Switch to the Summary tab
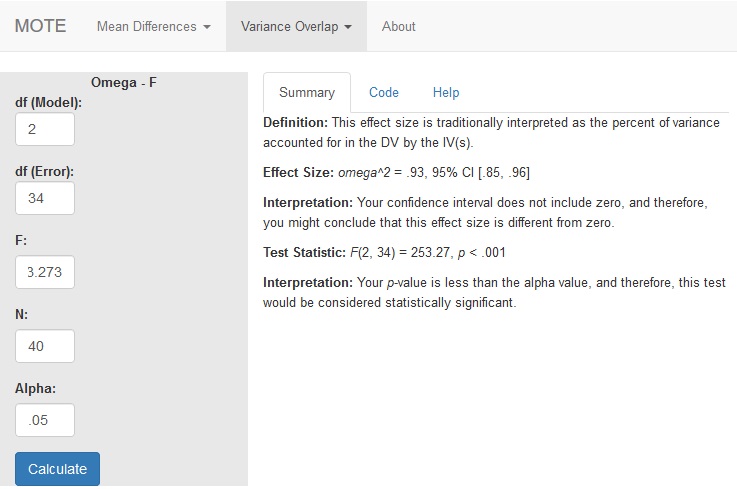Image resolution: width=737 pixels, height=489 pixels. pyautogui.click(x=307, y=92)
